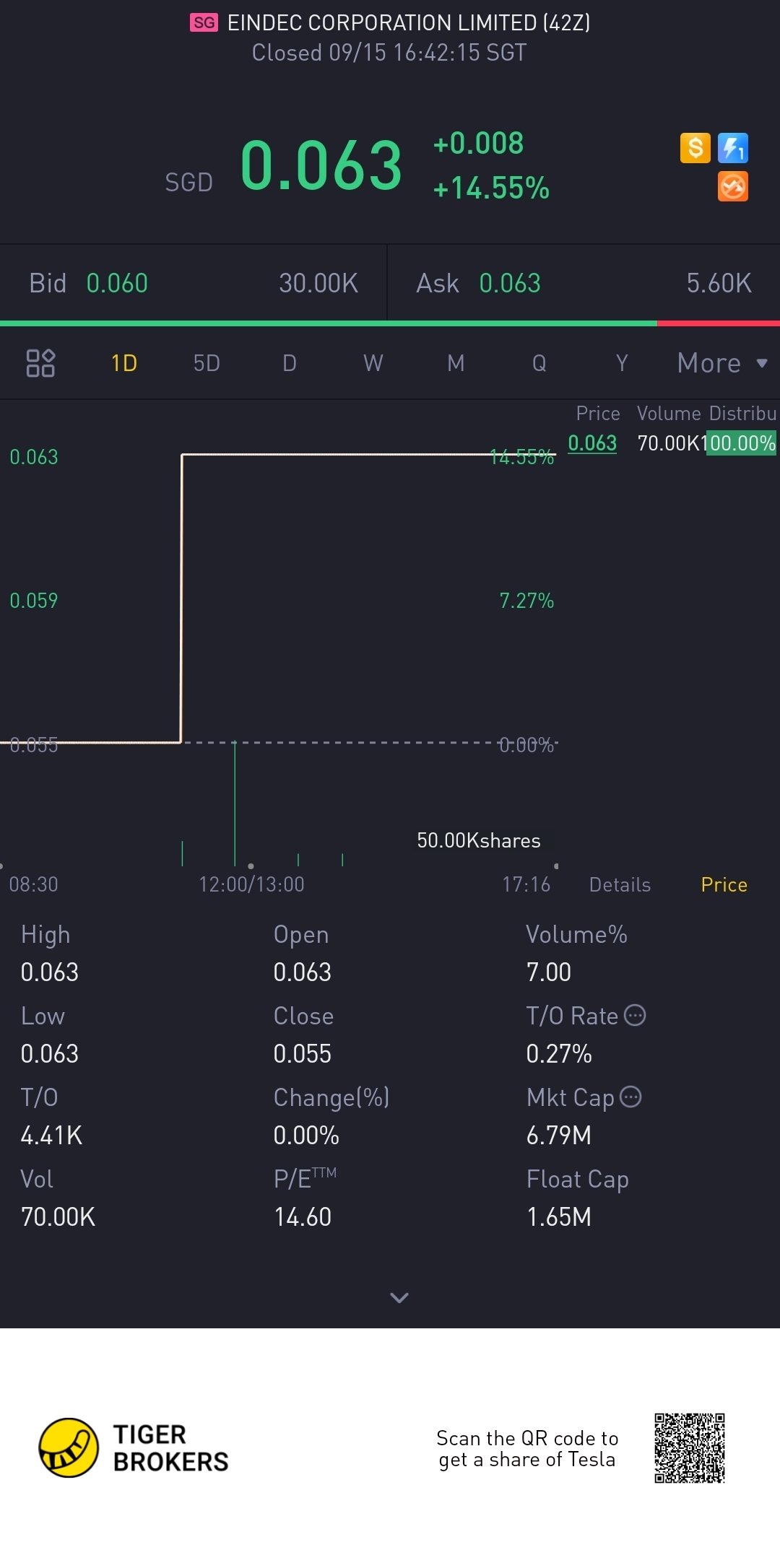Select the W weekly chart tab
This screenshot has width=780, height=1568.
click(x=373, y=362)
